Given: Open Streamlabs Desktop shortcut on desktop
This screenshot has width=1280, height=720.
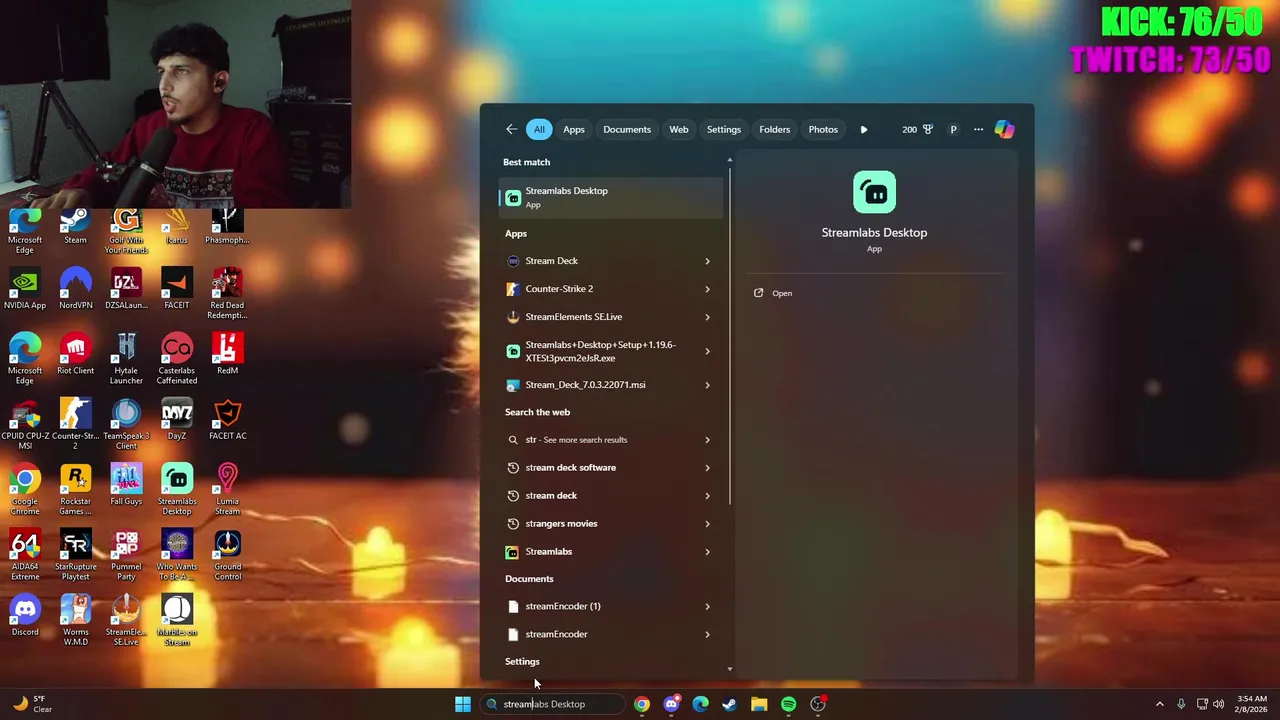Looking at the screenshot, I should click(176, 490).
